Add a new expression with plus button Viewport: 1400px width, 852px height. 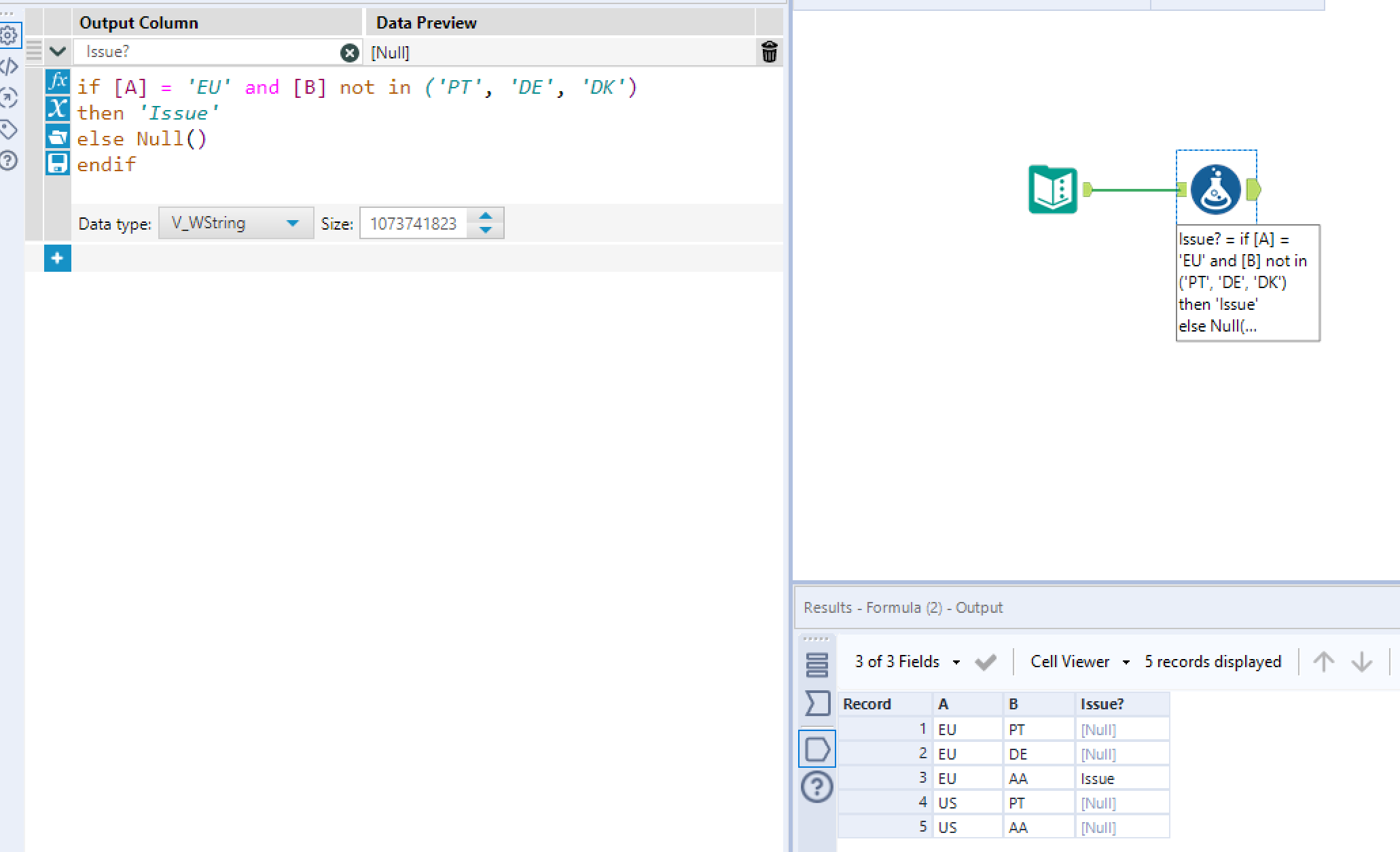click(x=58, y=258)
